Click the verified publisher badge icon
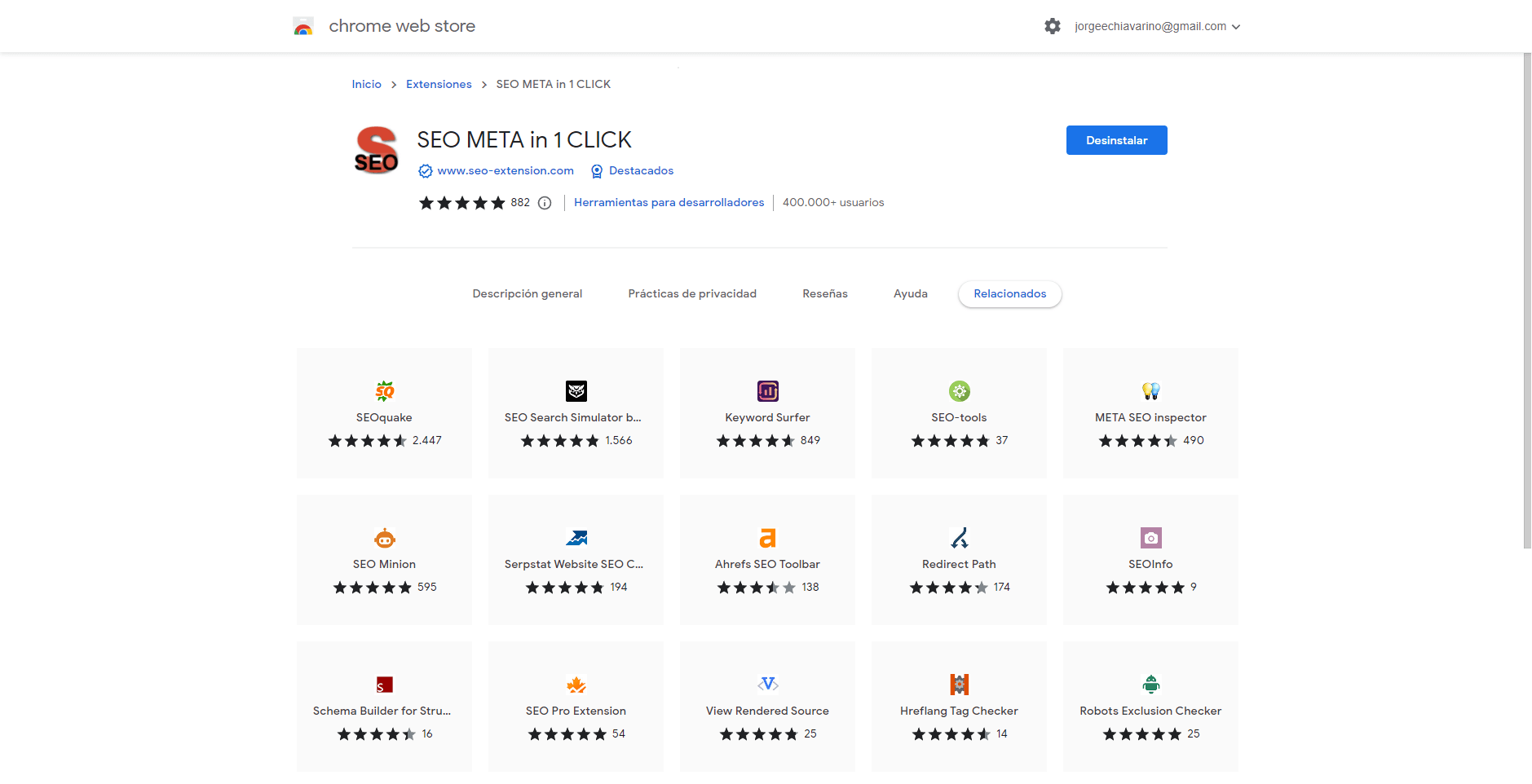The width and height of the screenshot is (1532, 784). tap(426, 171)
